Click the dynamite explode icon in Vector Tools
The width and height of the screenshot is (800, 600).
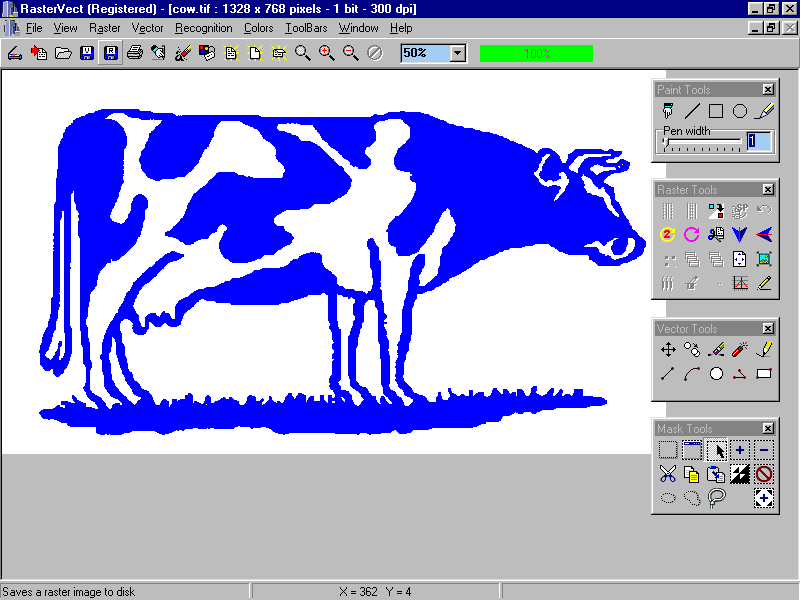[x=740, y=349]
